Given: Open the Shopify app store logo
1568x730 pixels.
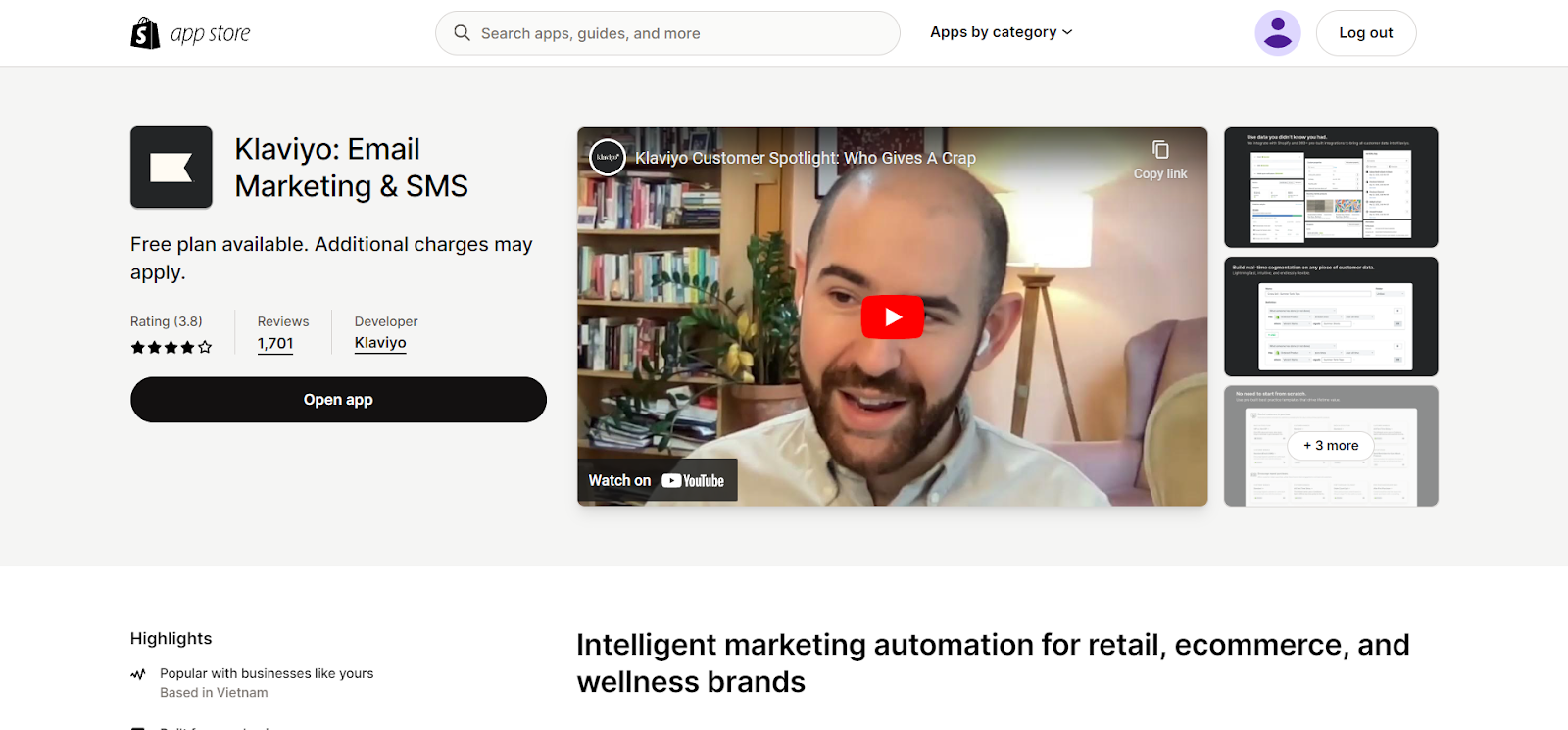Looking at the screenshot, I should 190,33.
